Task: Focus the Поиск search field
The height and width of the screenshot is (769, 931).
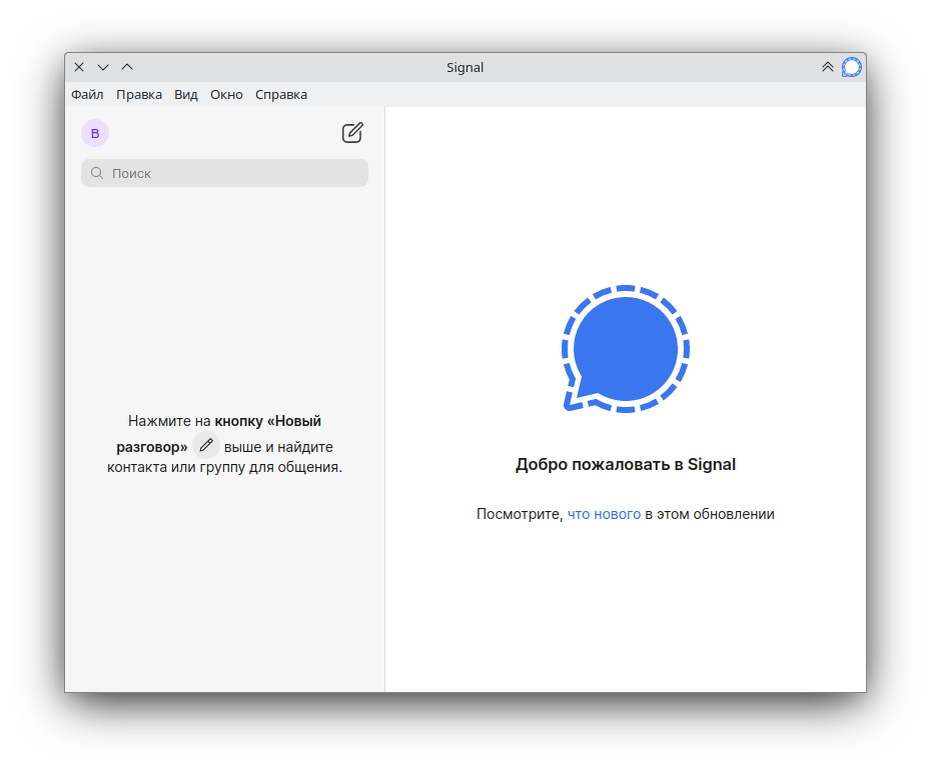Action: [224, 173]
